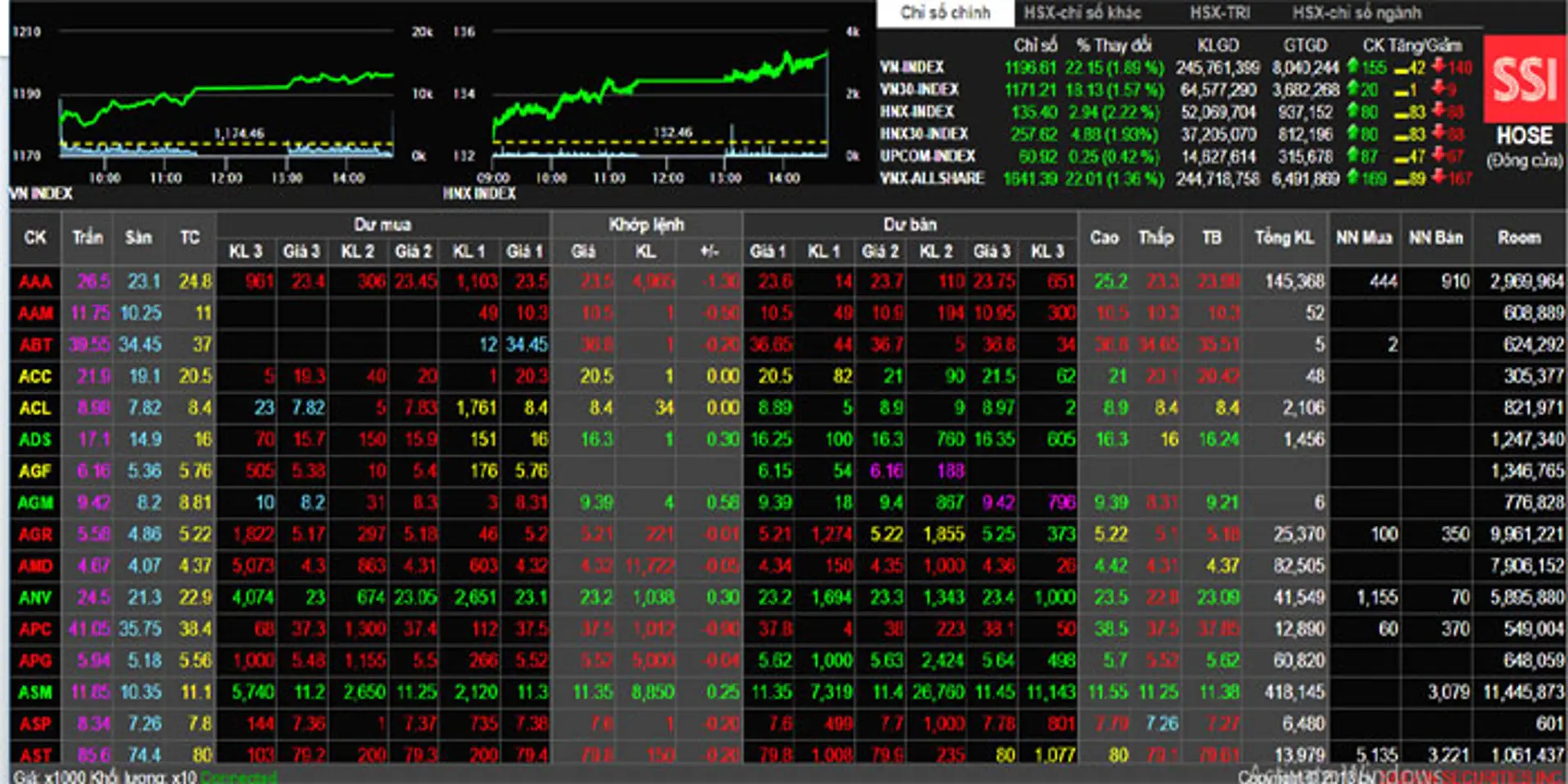Click the NN Bán column header
This screenshot has height=784, width=1568.
1436,238
